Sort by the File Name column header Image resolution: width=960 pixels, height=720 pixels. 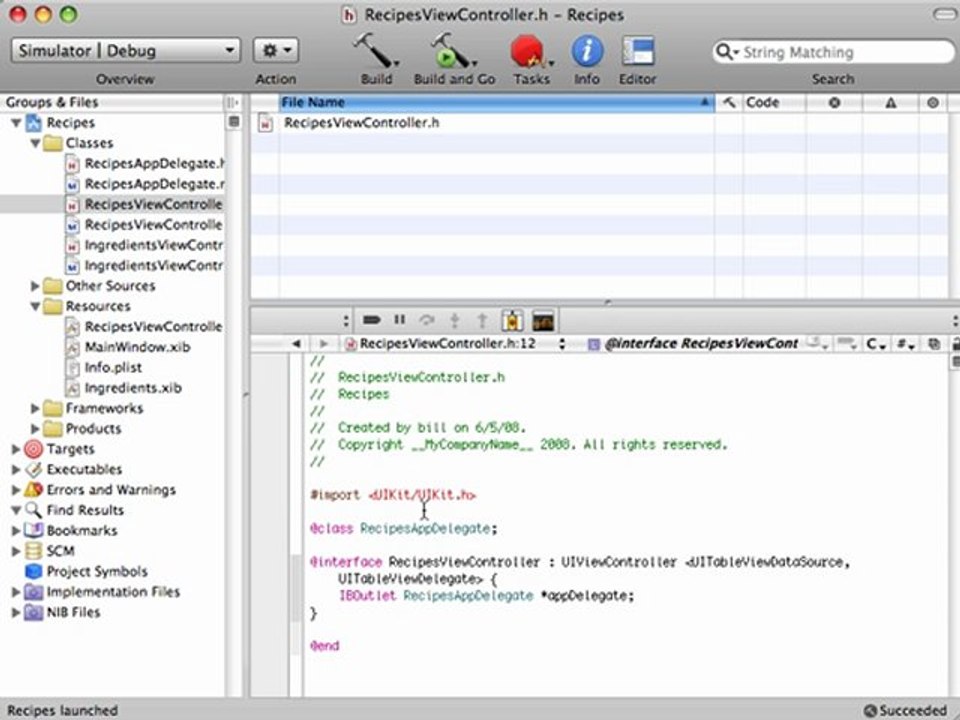click(x=497, y=102)
